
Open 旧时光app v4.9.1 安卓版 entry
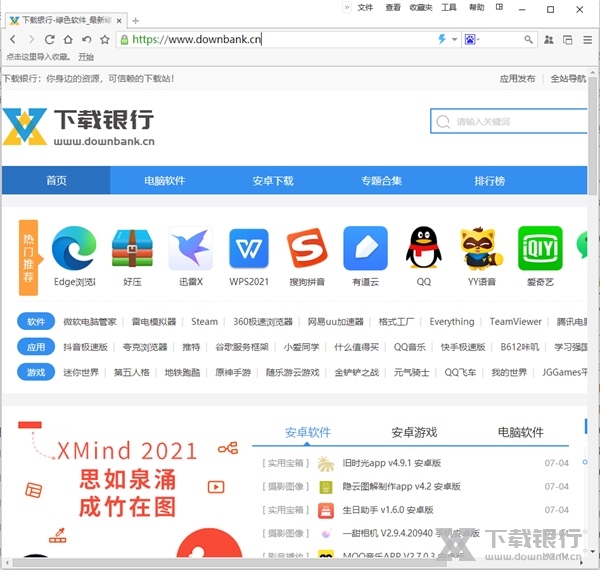tap(391, 463)
